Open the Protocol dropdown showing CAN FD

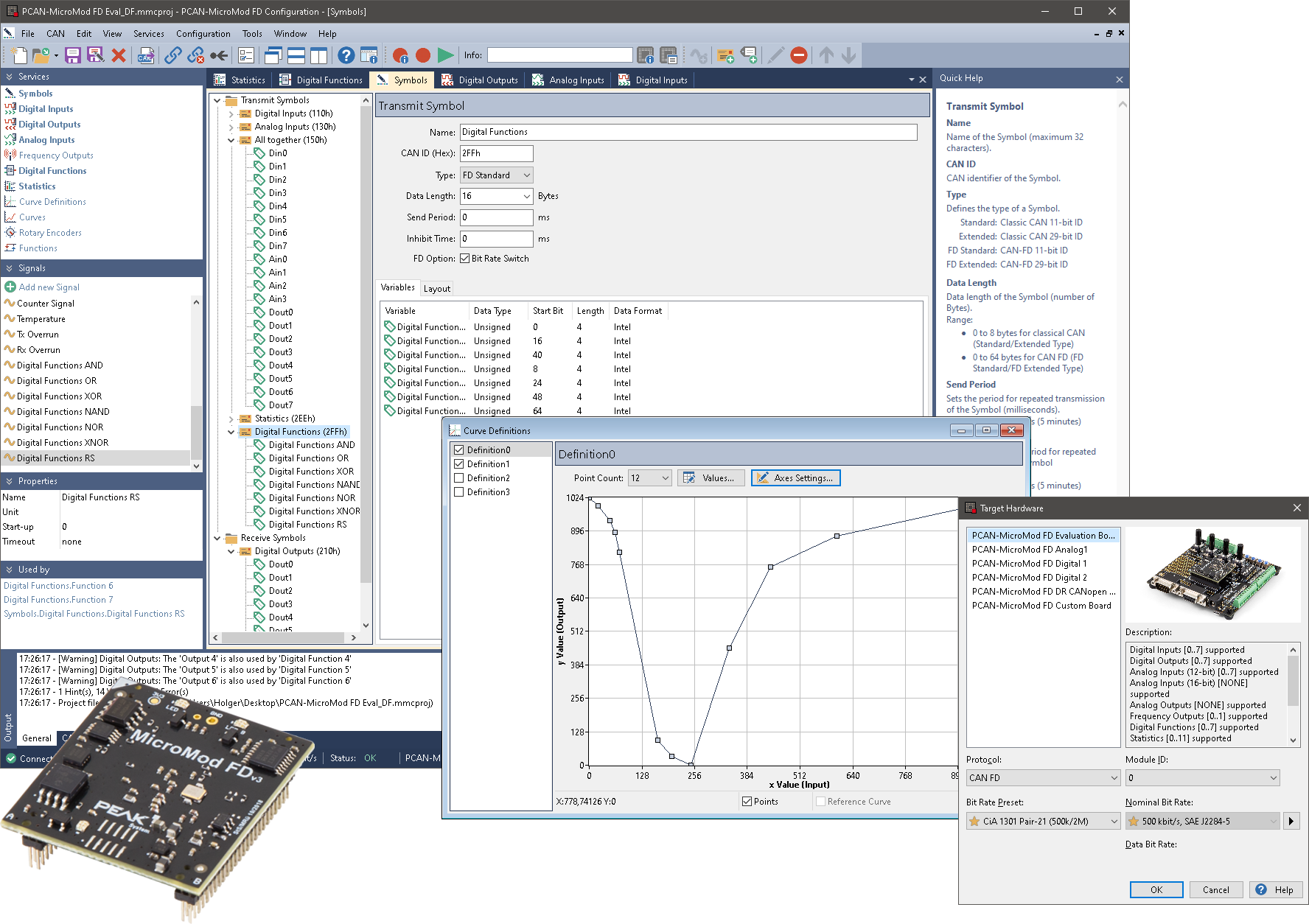[1043, 777]
